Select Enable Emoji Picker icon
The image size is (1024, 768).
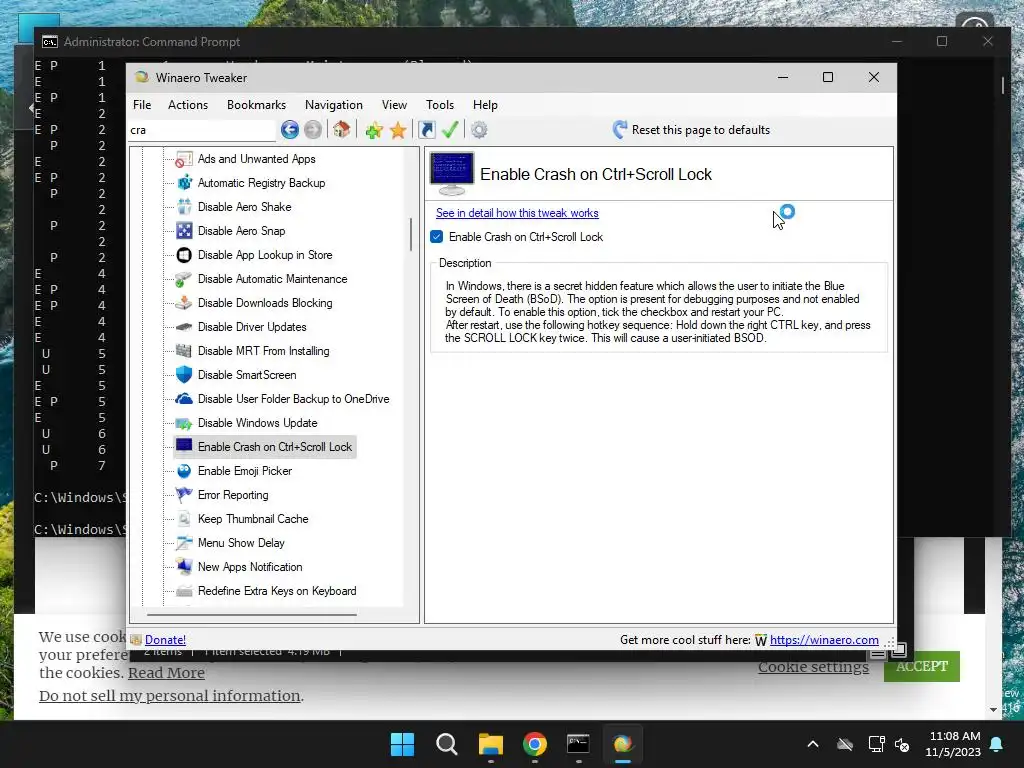184,471
